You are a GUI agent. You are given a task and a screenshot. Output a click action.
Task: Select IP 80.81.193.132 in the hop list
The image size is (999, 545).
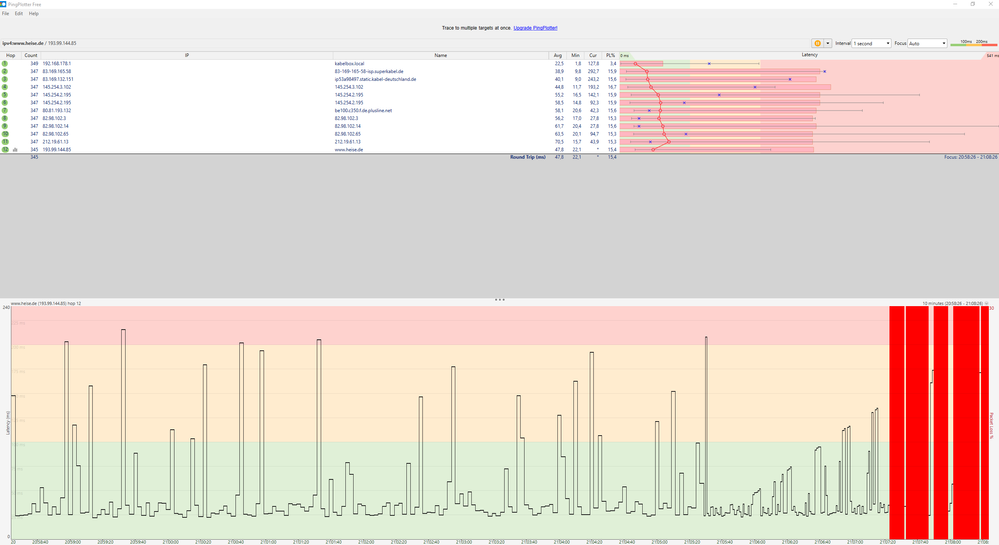[57, 110]
